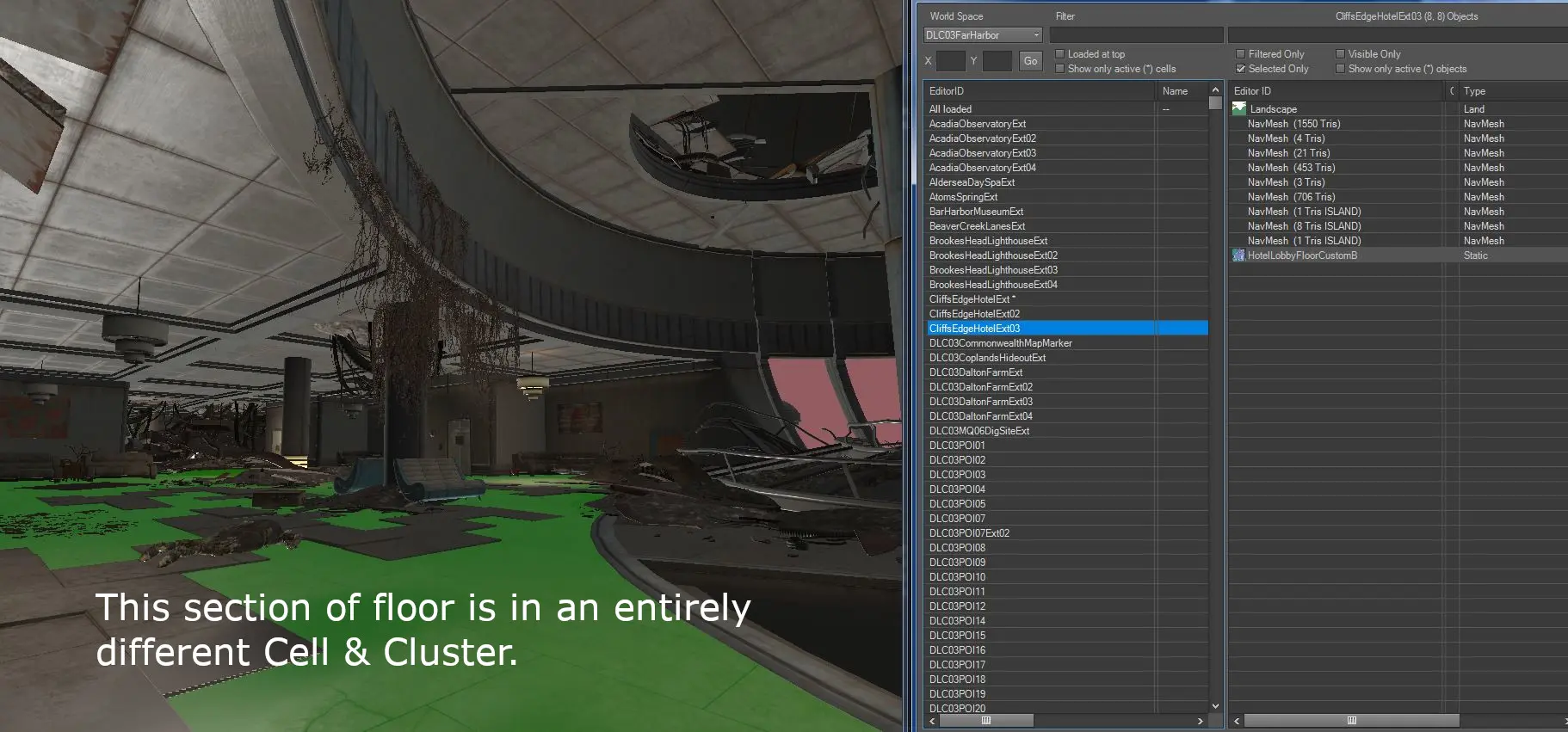Image resolution: width=1568 pixels, height=732 pixels.
Task: Select the BeaverCreekLanesExt cell
Action: coord(1066,226)
